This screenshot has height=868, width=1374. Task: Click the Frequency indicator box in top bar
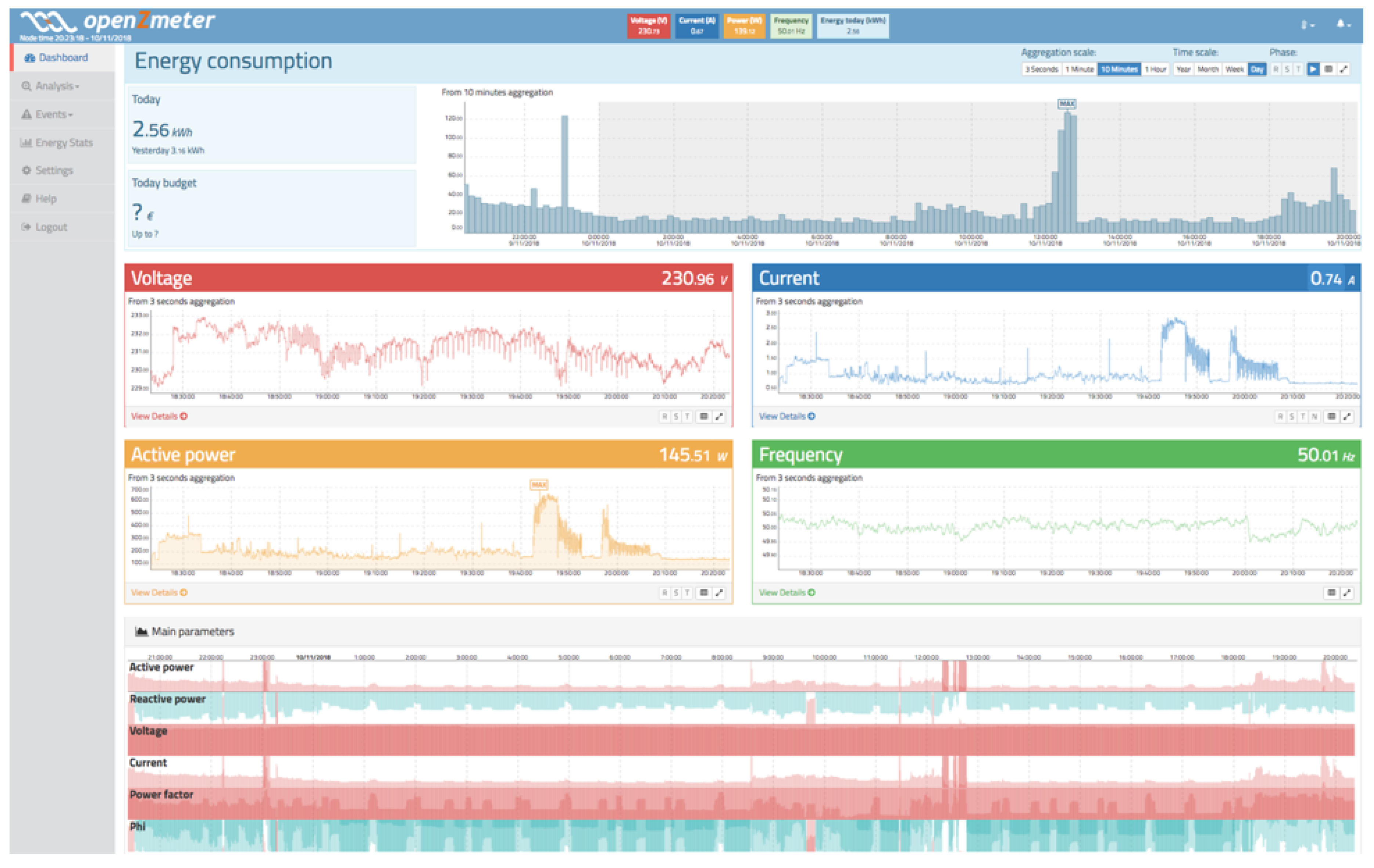click(791, 26)
